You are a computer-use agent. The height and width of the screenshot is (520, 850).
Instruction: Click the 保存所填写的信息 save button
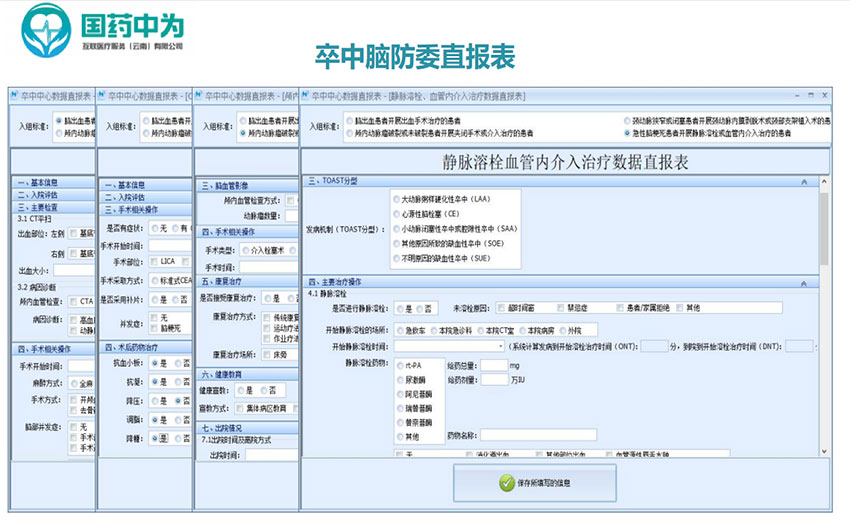[535, 483]
